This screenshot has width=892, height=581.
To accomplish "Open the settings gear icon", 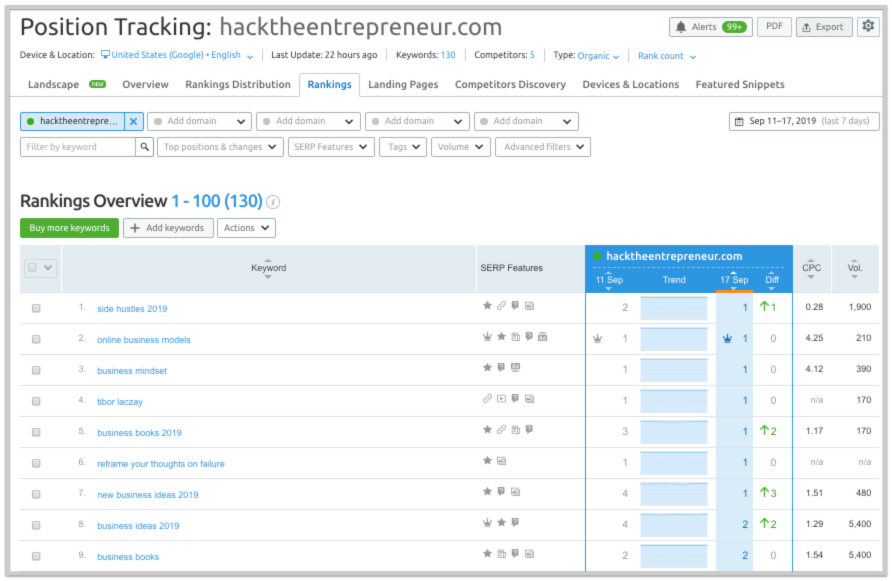I will pyautogui.click(x=868, y=26).
